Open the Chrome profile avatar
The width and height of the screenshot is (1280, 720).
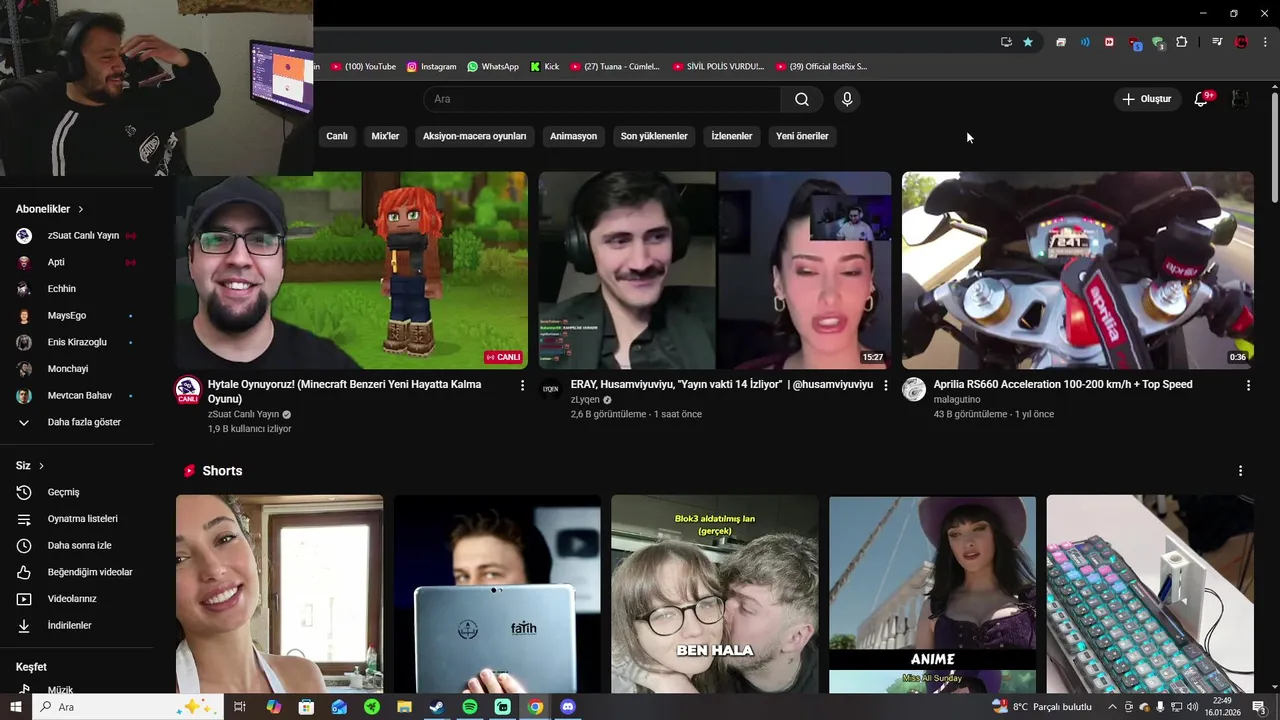coord(1241,42)
